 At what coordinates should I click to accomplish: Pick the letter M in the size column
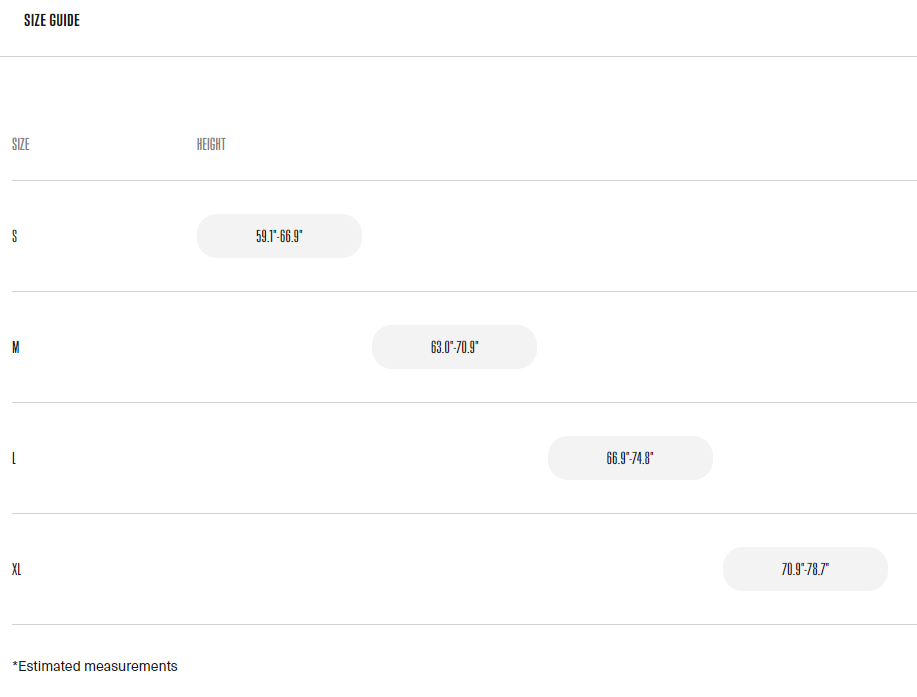16,348
